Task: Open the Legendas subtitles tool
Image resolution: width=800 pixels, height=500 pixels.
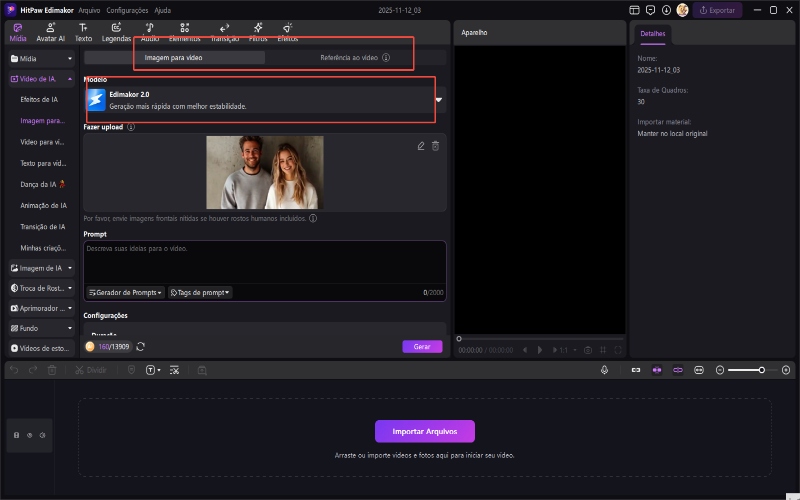Action: tap(116, 31)
